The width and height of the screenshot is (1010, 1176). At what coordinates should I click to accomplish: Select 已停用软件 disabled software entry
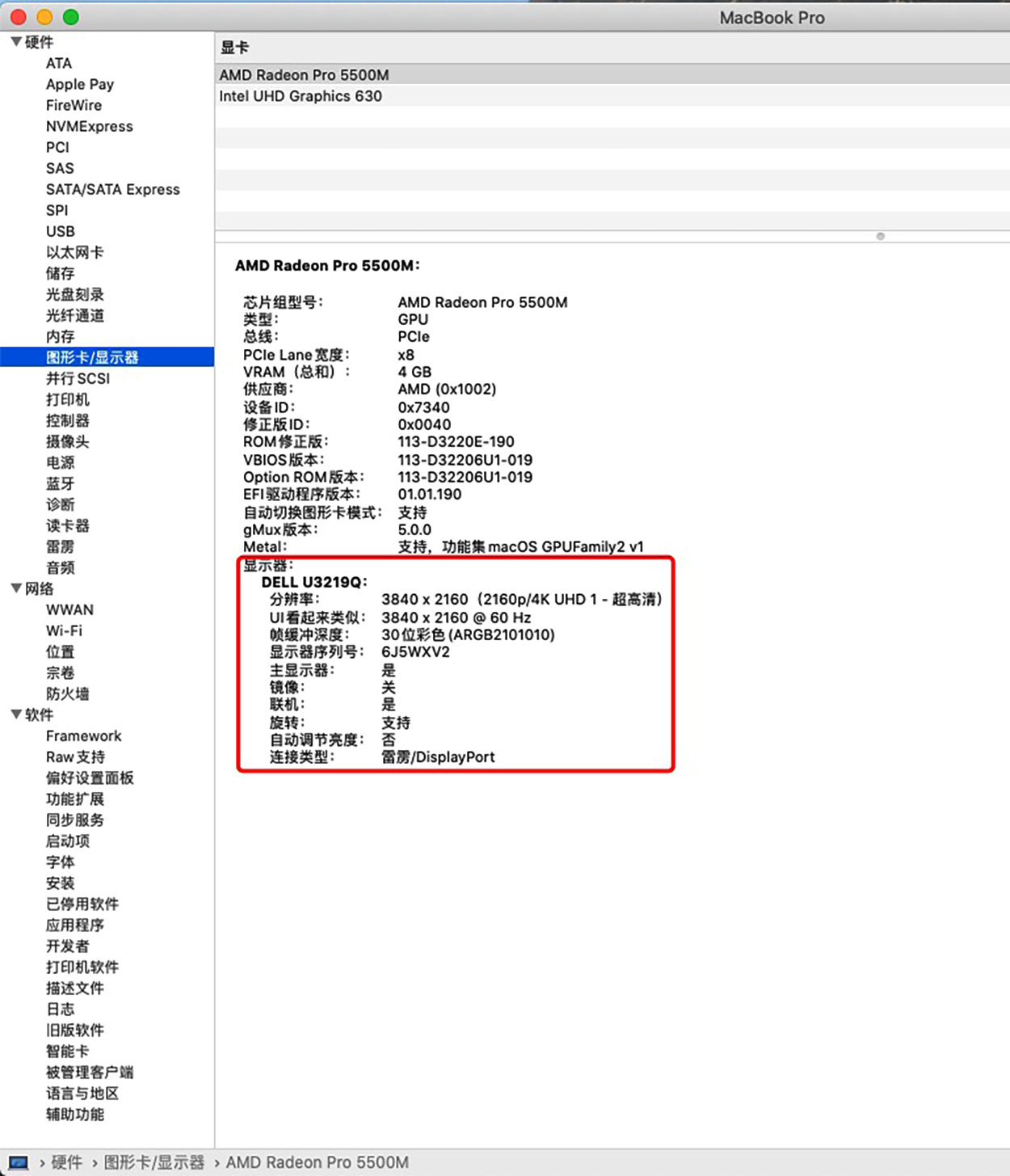click(82, 904)
